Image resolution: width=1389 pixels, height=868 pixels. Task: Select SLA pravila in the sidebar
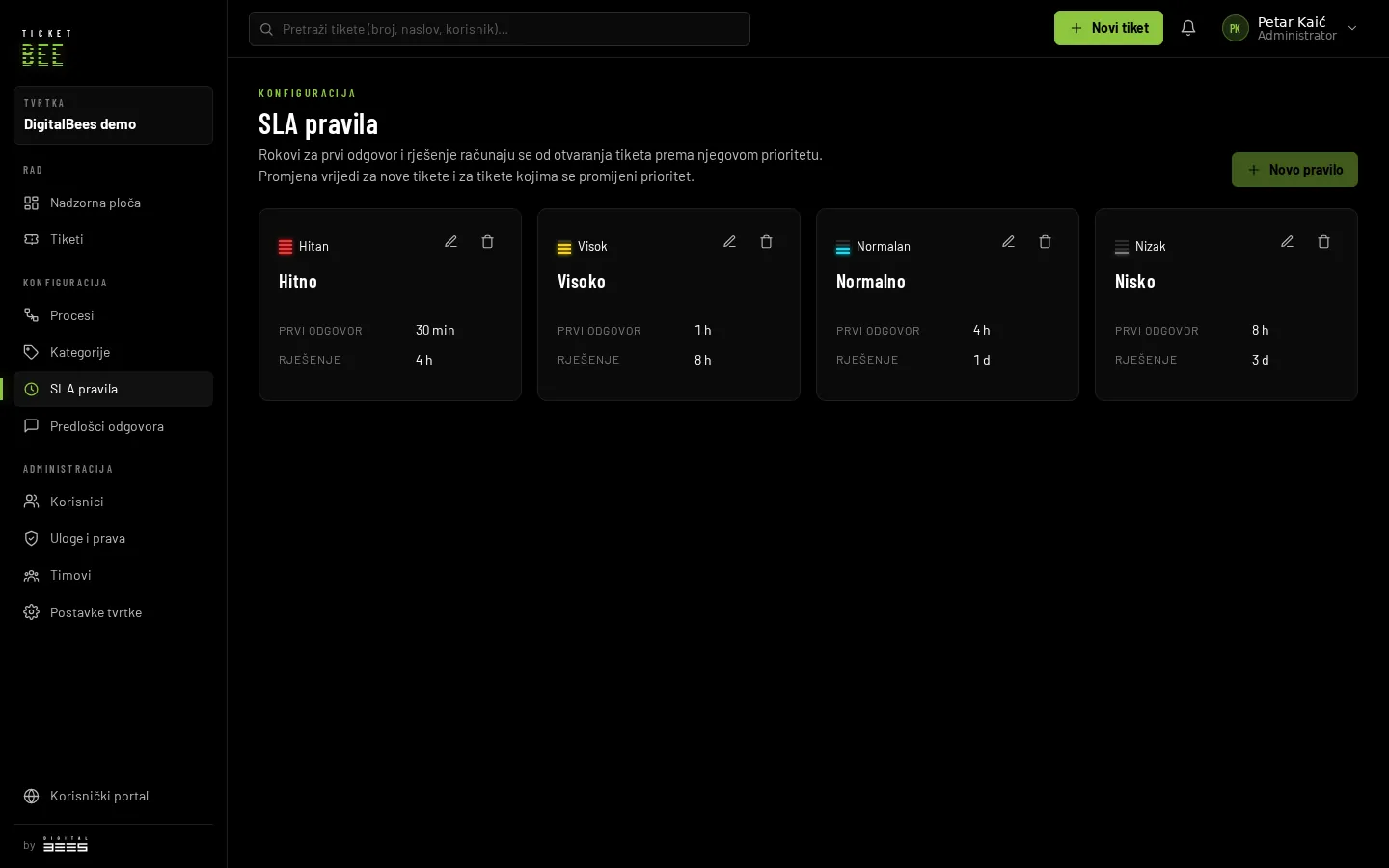point(113,389)
